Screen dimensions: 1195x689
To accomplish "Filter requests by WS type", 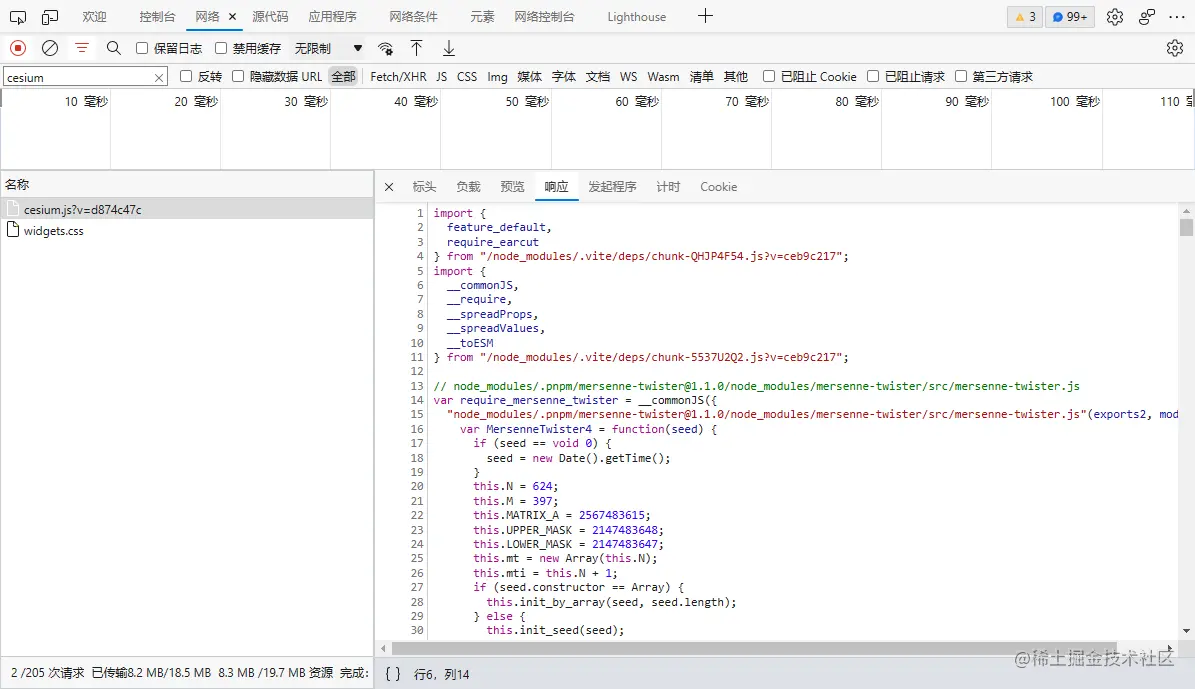I will [629, 76].
